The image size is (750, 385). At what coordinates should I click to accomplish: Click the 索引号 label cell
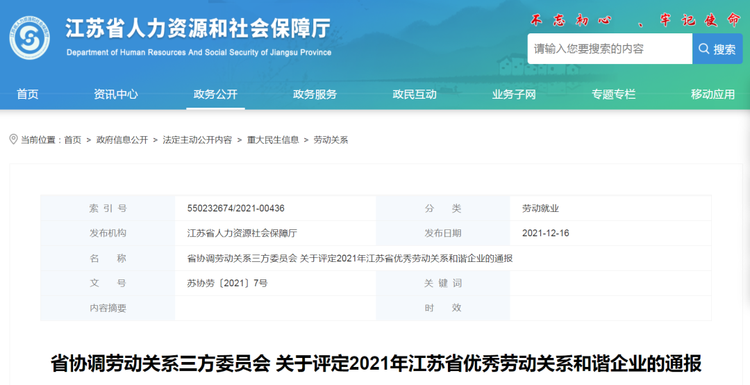(108, 209)
